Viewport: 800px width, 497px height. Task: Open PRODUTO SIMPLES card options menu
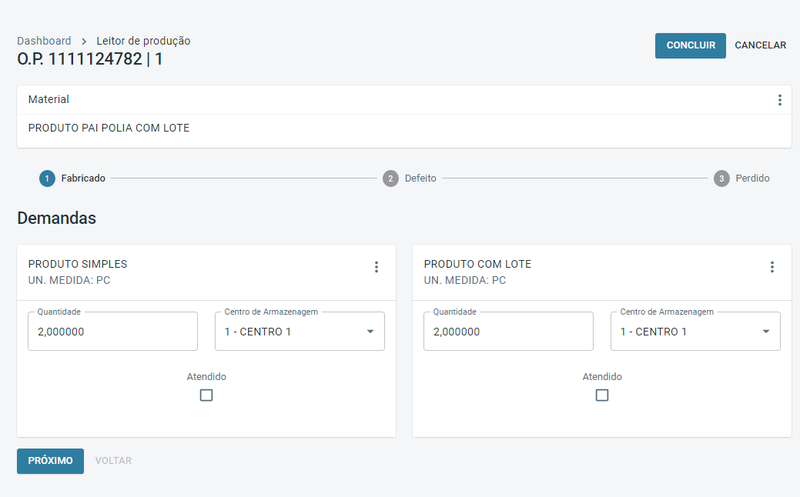pyautogui.click(x=376, y=267)
